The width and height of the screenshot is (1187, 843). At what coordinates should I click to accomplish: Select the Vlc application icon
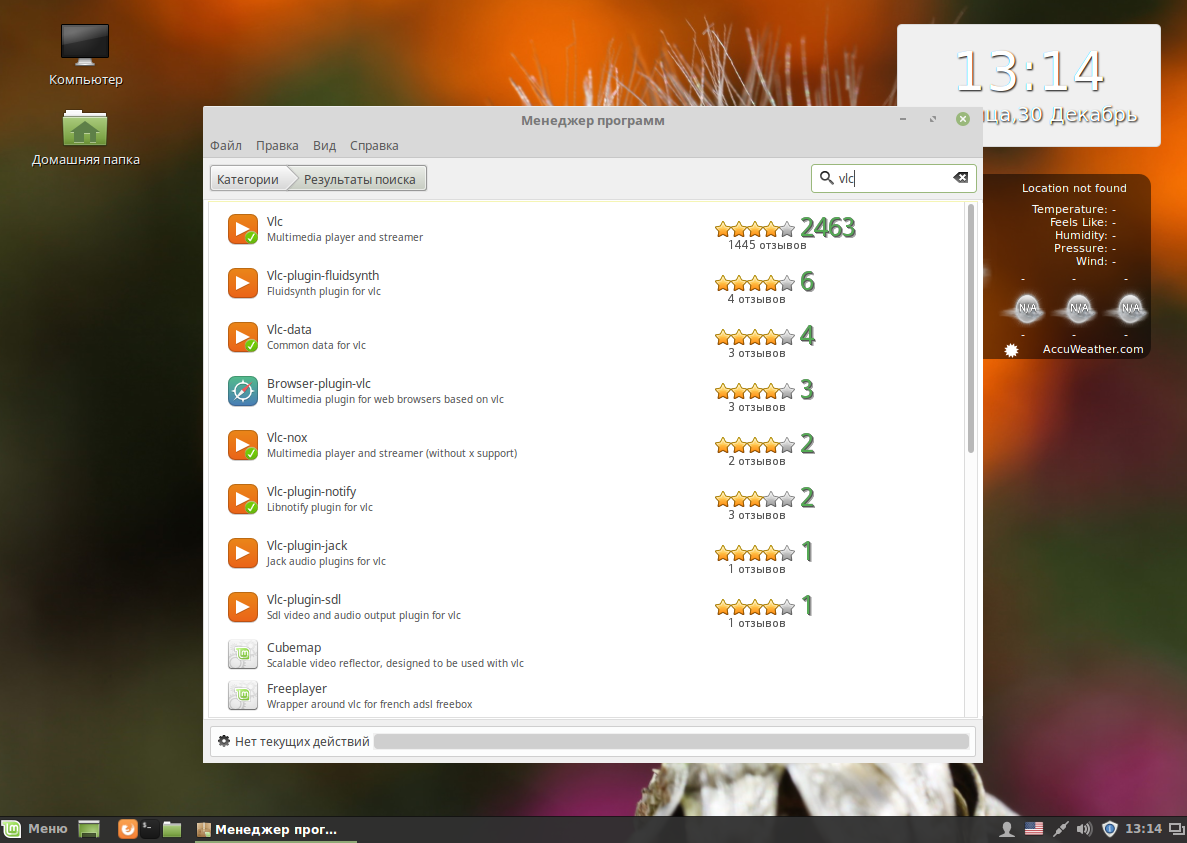(x=242, y=228)
